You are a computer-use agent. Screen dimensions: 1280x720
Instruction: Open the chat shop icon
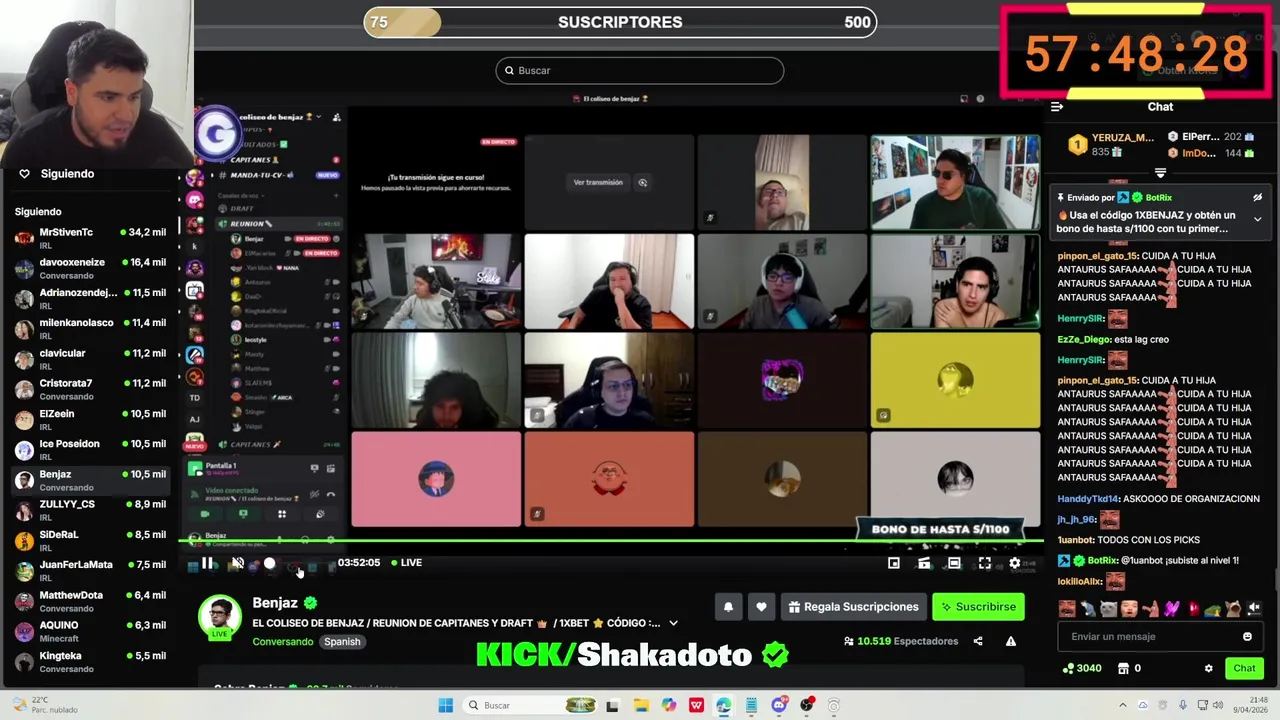1123,668
